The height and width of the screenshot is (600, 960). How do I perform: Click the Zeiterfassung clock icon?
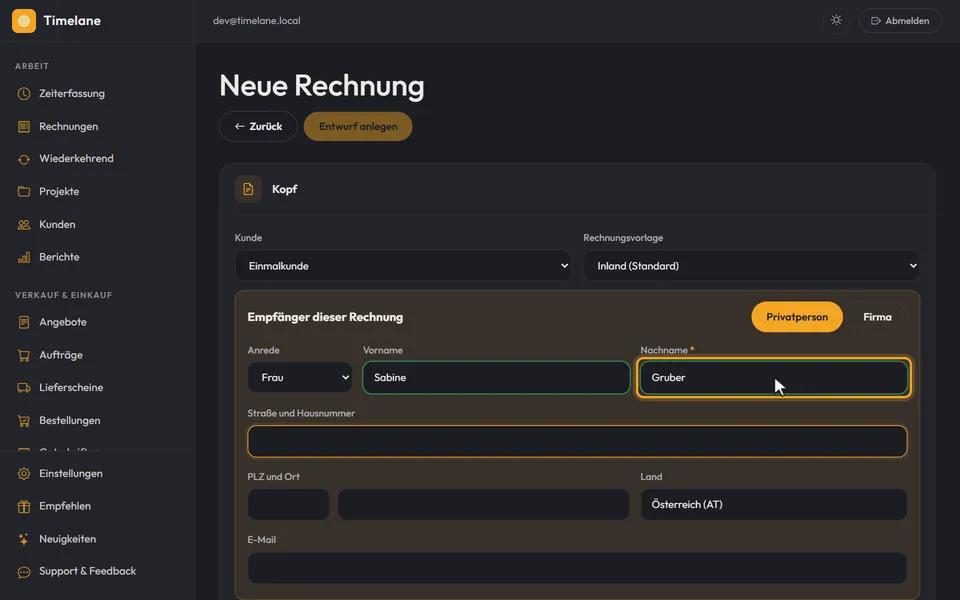click(24, 94)
